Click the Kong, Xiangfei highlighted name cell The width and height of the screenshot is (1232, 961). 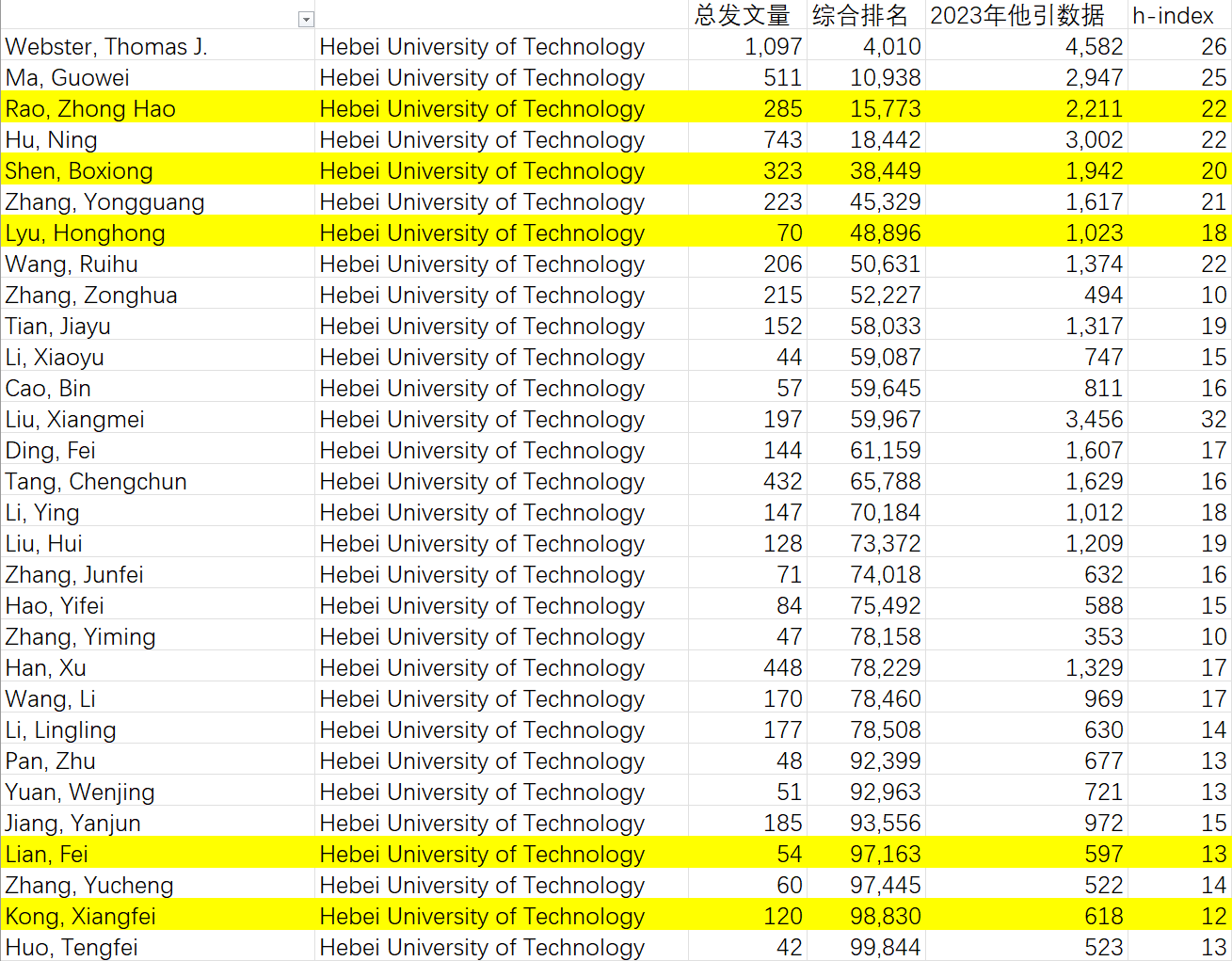[x=81, y=917]
